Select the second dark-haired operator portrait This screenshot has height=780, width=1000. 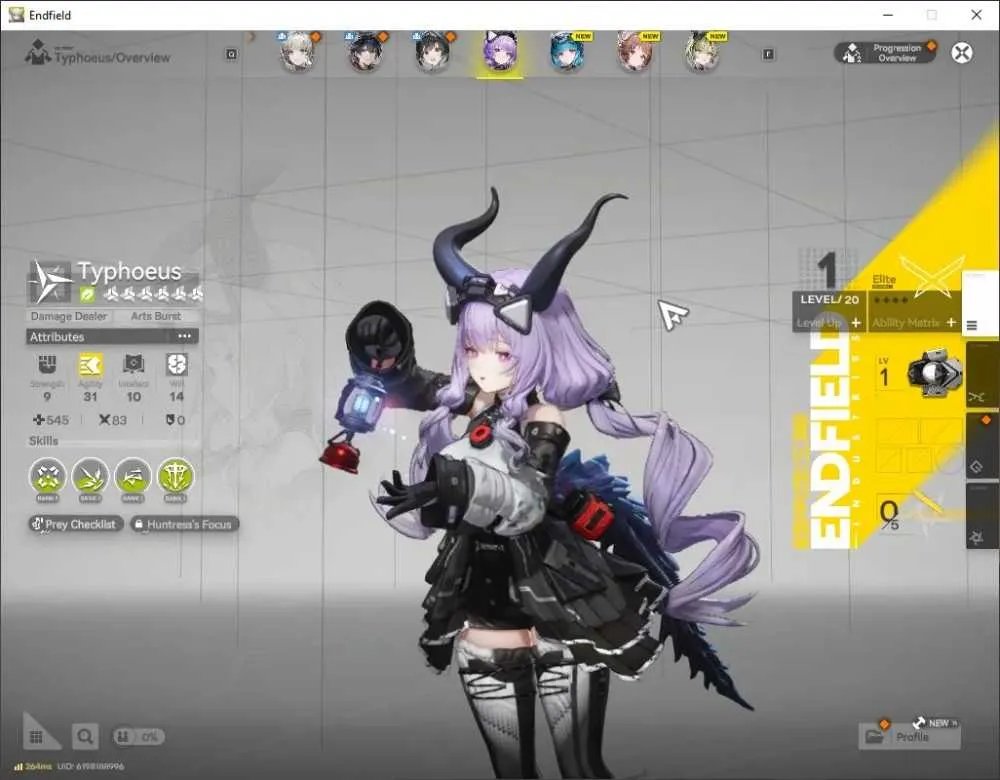coord(365,52)
